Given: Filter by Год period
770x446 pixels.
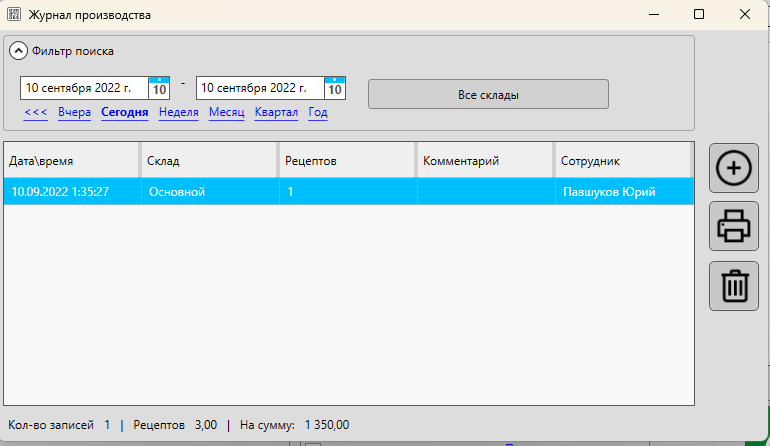Looking at the screenshot, I should click(x=318, y=113).
